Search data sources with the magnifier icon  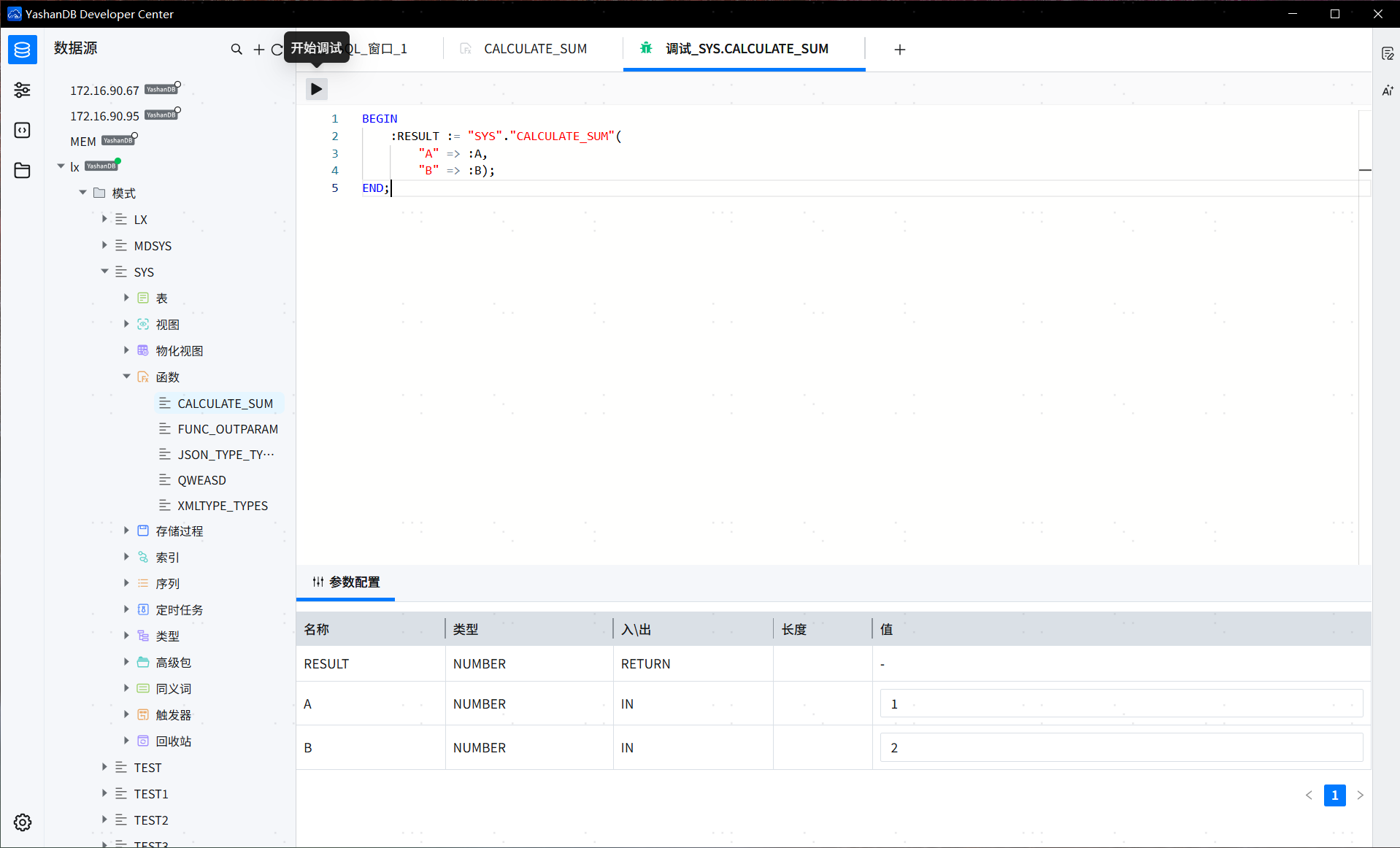tap(236, 49)
